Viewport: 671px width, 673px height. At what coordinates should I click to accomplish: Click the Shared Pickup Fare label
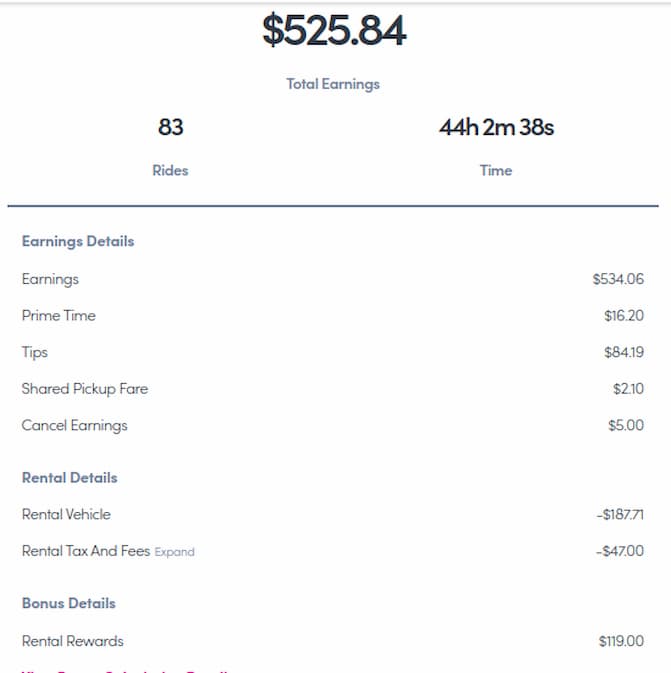[85, 389]
